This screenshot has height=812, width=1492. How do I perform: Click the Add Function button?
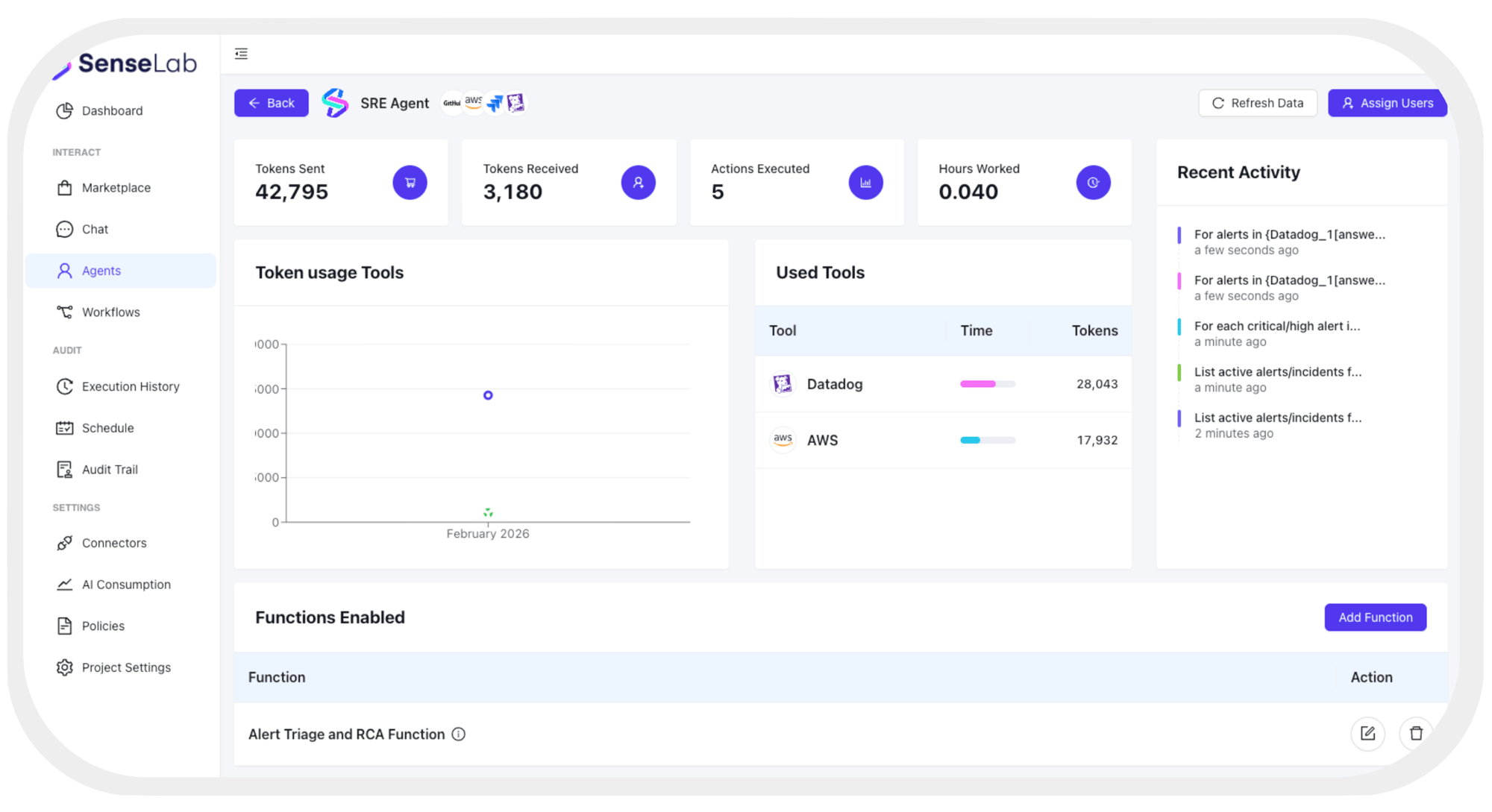point(1375,617)
